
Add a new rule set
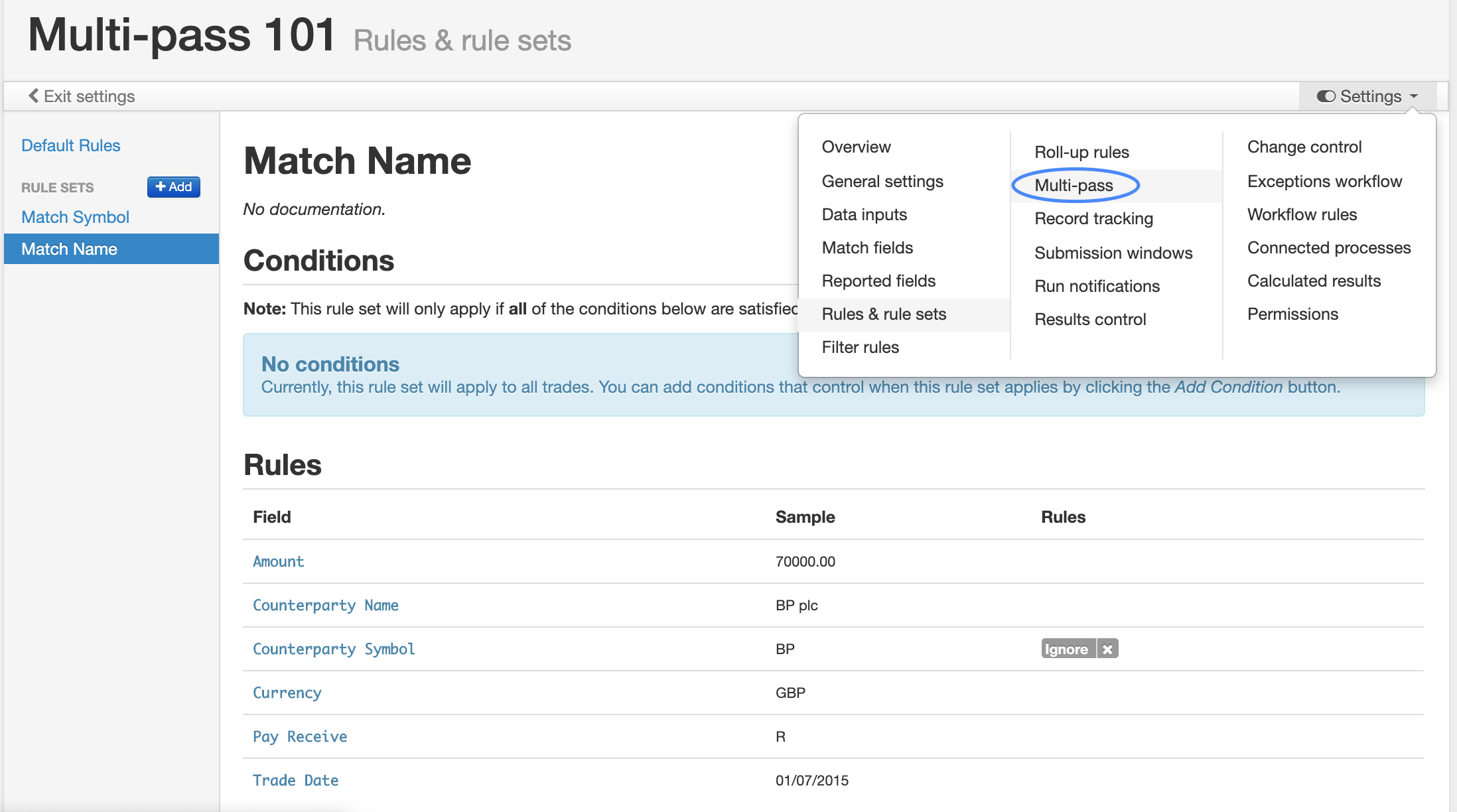pos(173,187)
